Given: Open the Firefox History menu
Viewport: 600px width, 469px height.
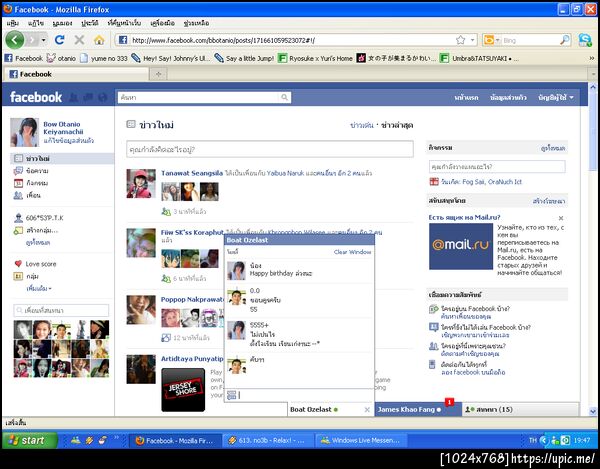Looking at the screenshot, I should (x=90, y=23).
